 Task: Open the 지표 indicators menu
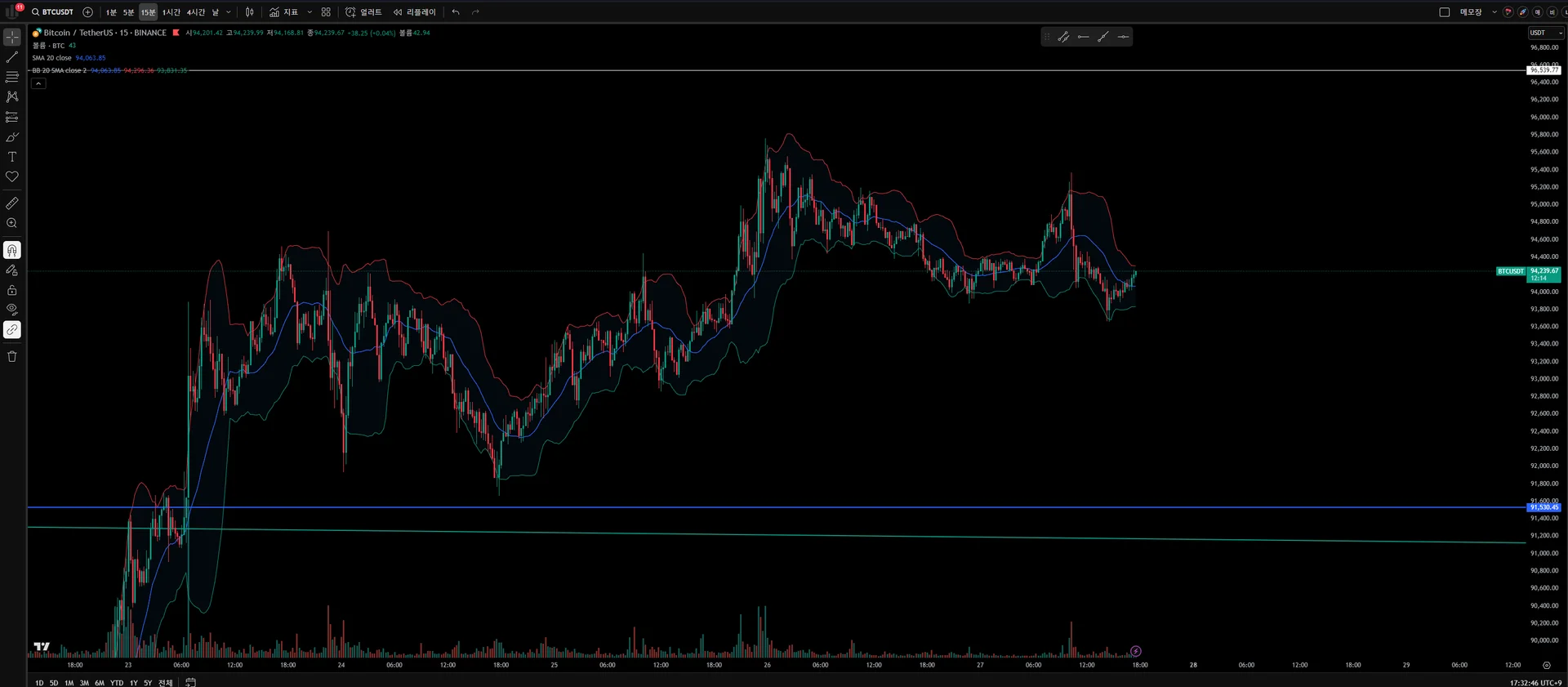click(284, 12)
